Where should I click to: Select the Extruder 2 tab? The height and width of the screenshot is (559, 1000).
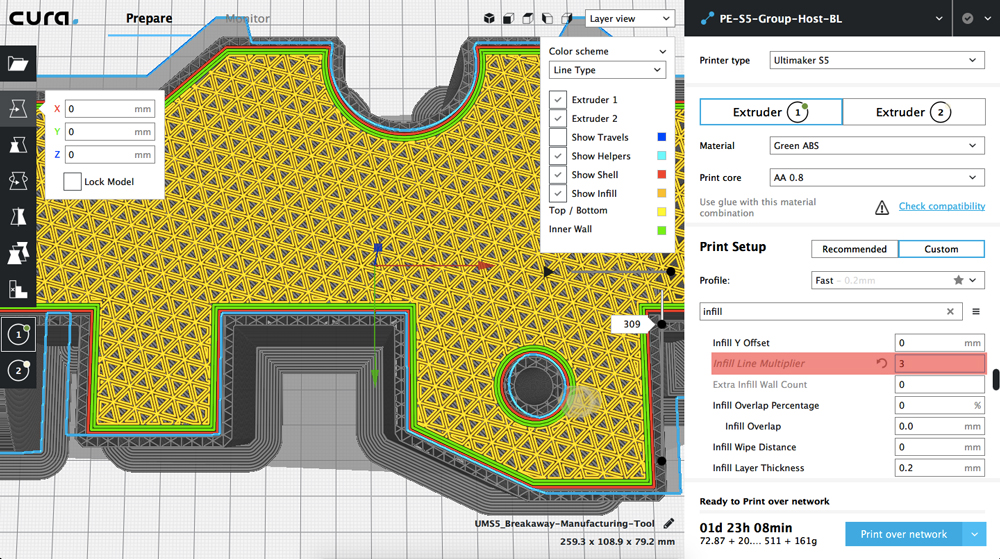coord(913,112)
